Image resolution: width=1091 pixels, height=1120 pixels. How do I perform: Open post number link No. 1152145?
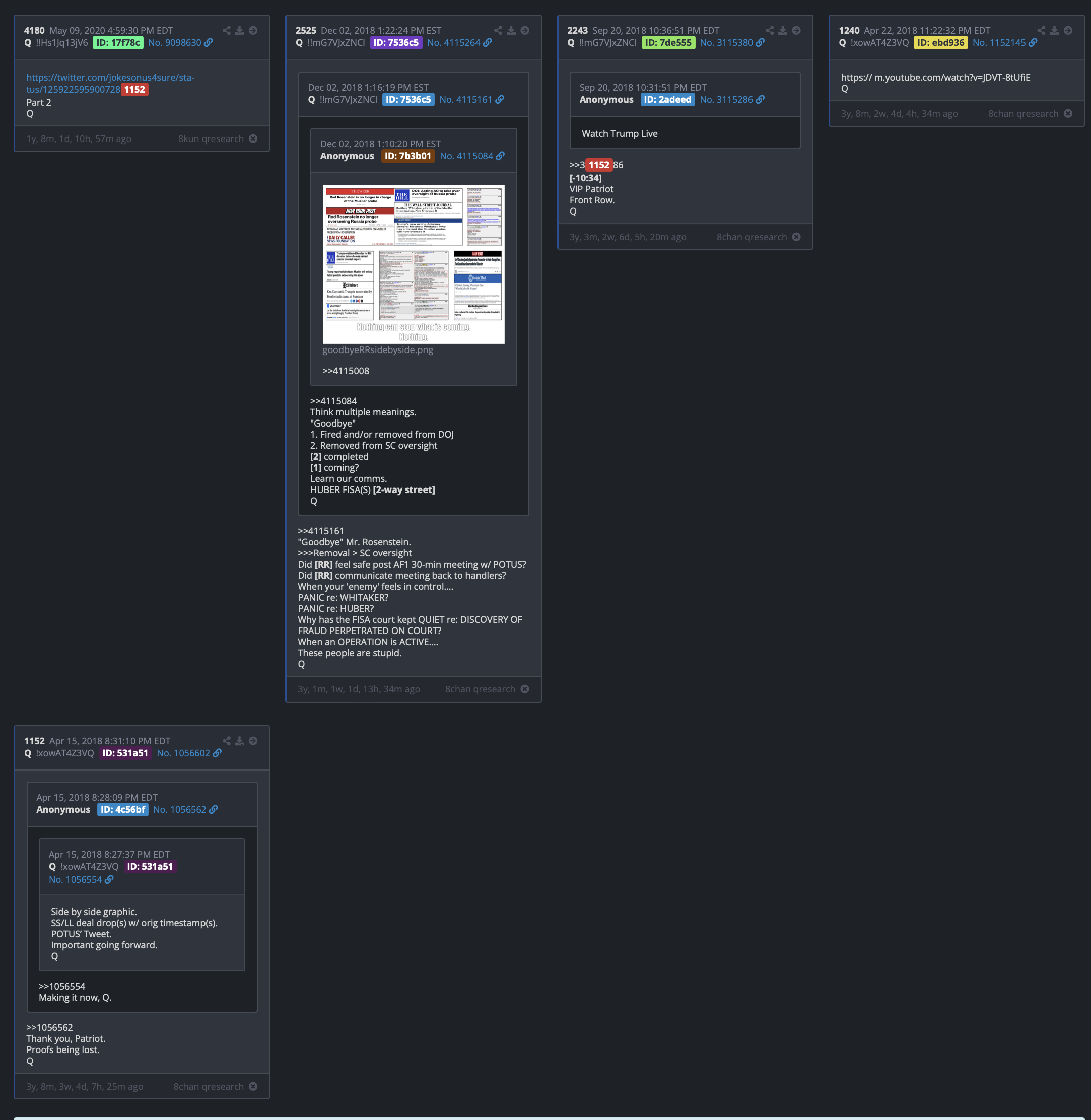[999, 42]
